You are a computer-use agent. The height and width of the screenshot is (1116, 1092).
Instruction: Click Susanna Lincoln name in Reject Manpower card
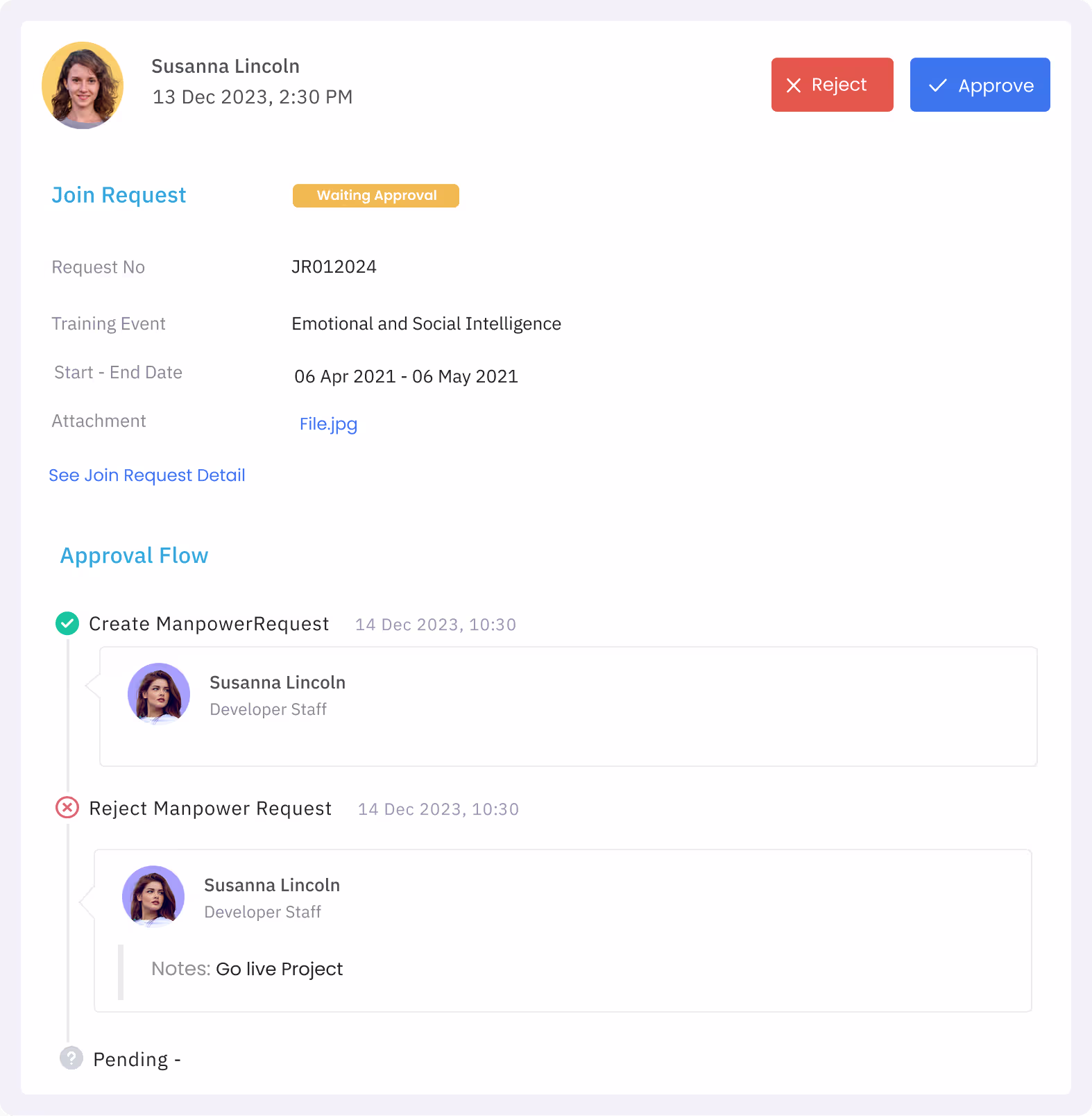(x=272, y=886)
